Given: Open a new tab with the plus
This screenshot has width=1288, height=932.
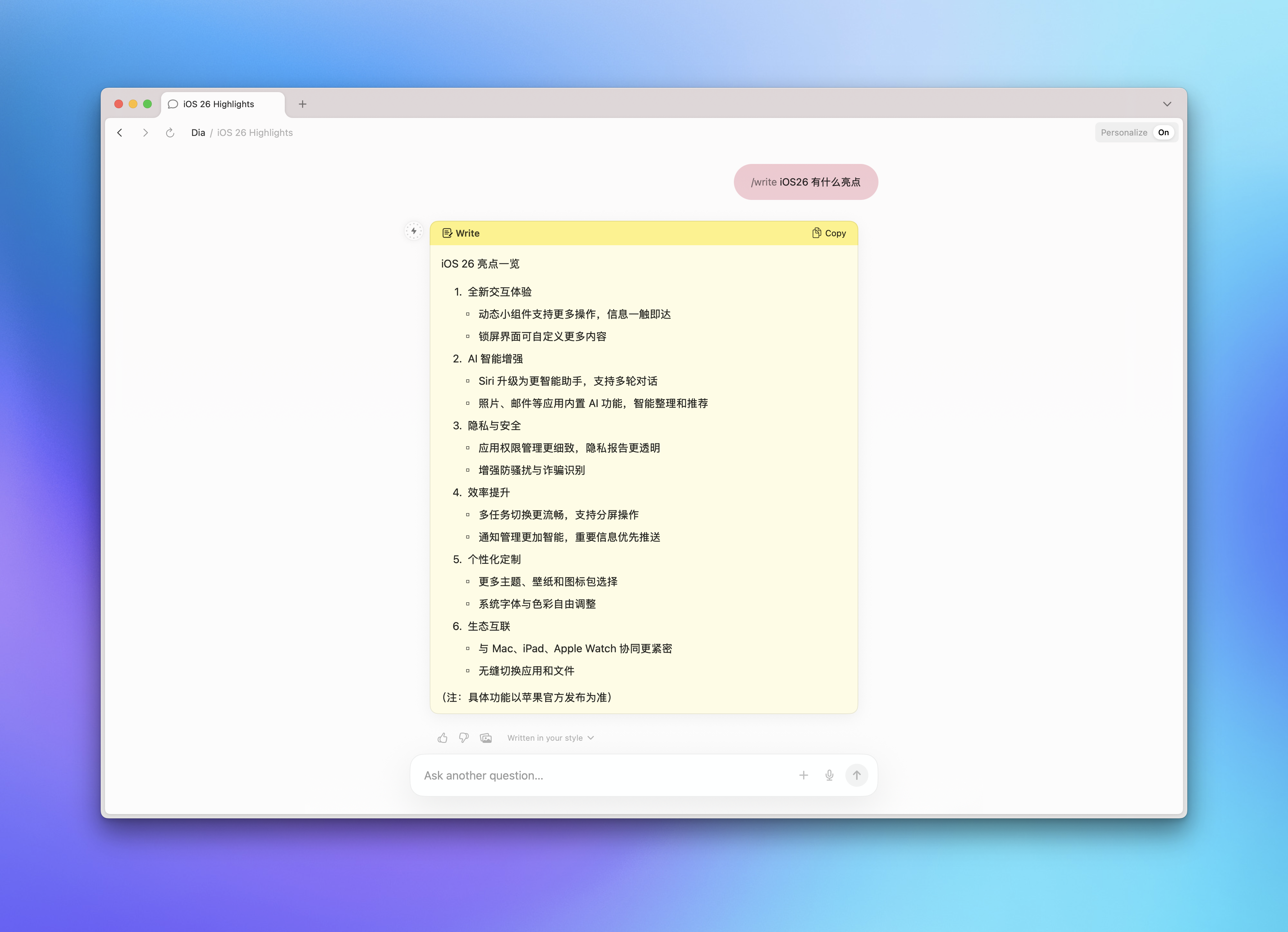Looking at the screenshot, I should [303, 104].
